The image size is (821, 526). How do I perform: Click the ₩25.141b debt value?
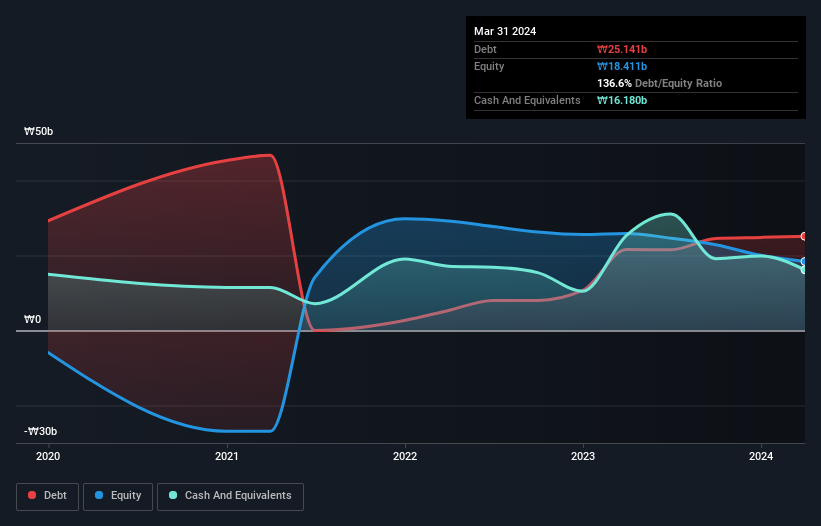pos(622,49)
